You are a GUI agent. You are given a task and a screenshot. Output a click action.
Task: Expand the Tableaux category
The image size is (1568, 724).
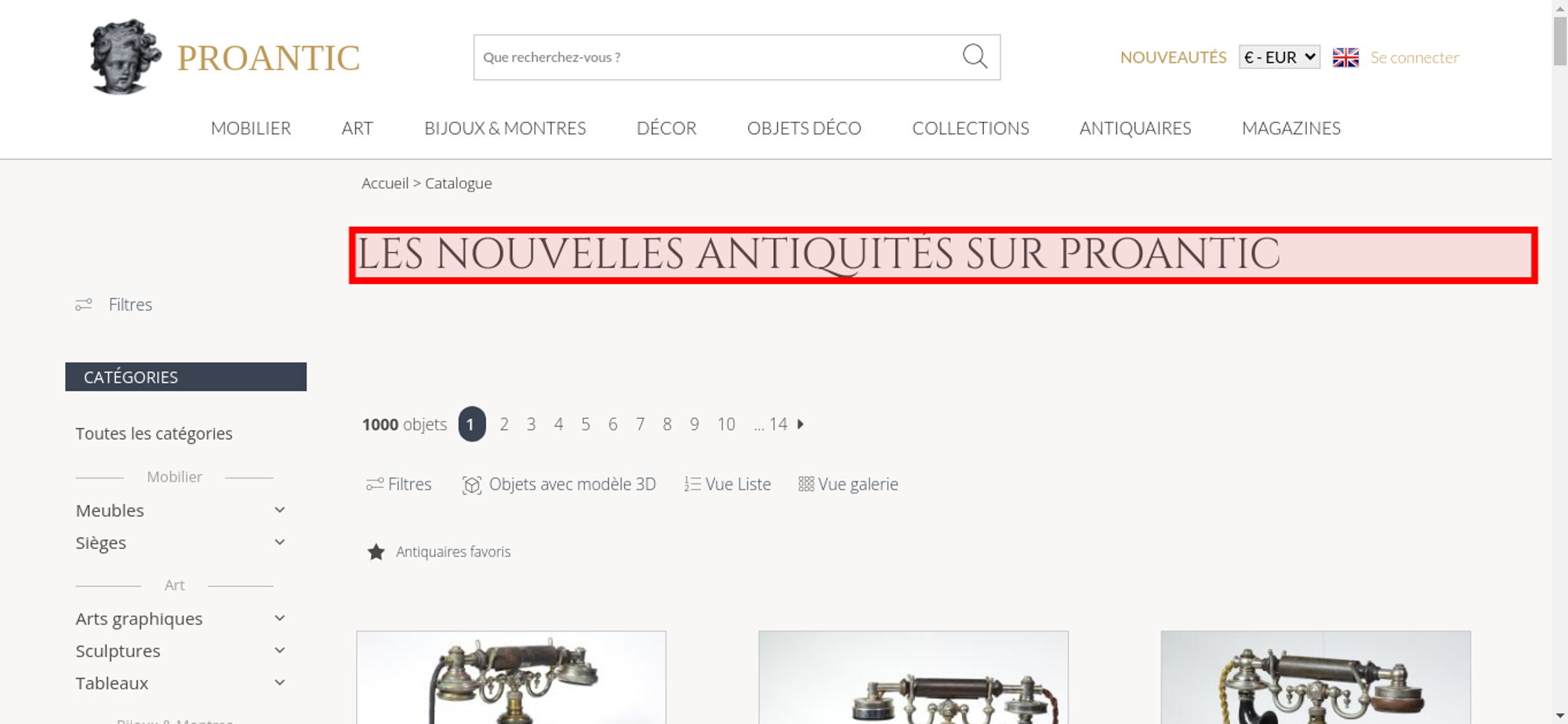181,683
